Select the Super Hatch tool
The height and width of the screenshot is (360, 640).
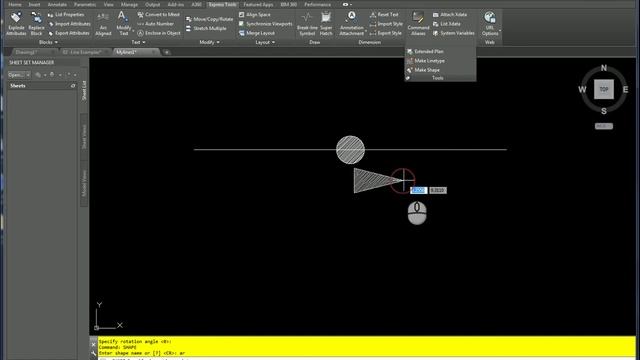tap(326, 23)
